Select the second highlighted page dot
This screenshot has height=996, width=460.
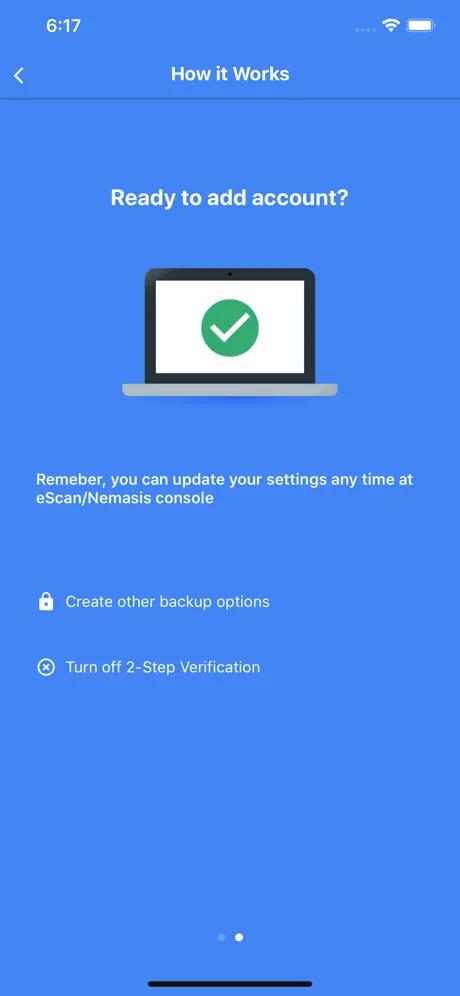coord(239,937)
